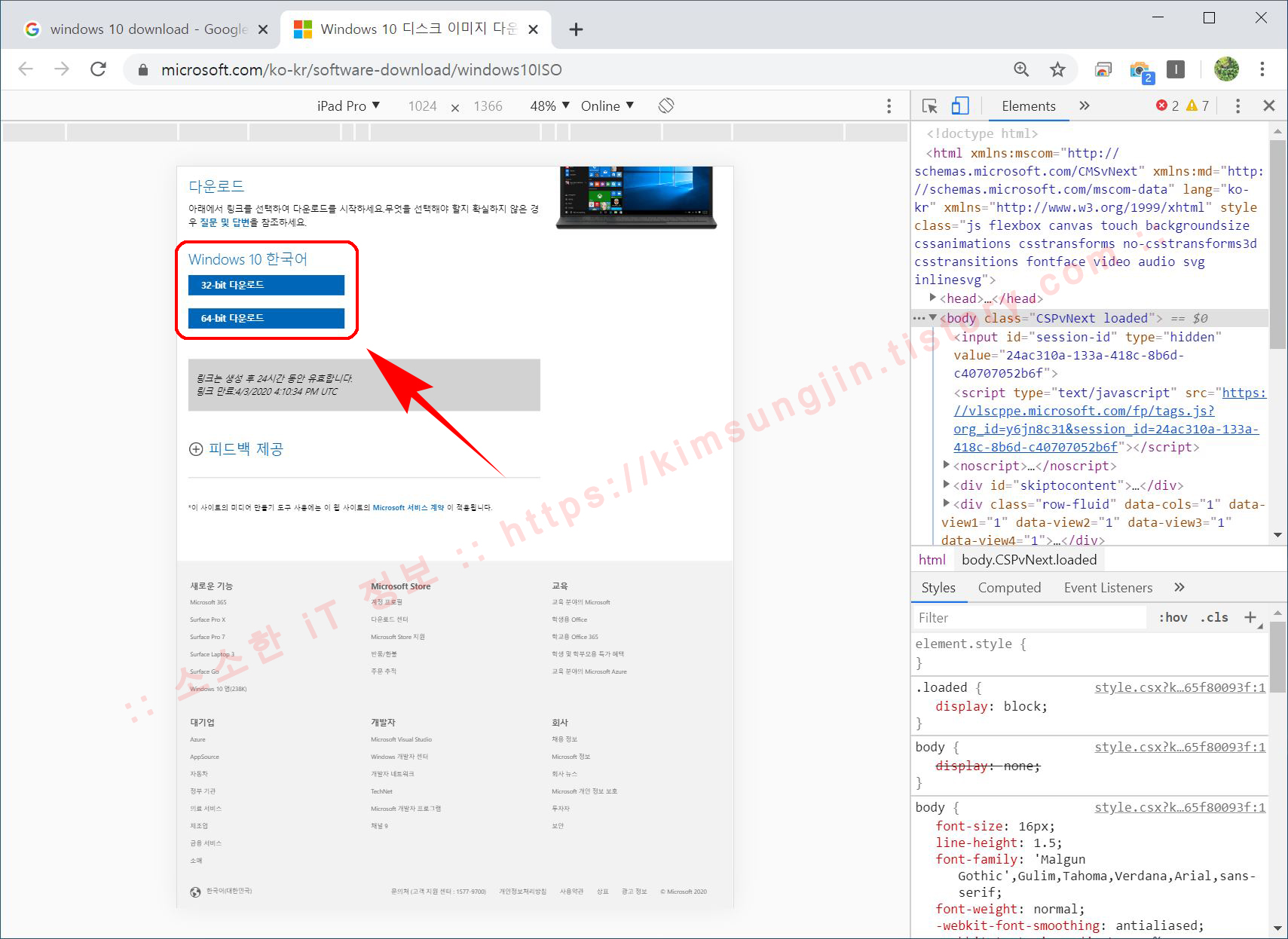
Task: Show more Styles sidebar tabs chevron
Action: click(x=1179, y=587)
